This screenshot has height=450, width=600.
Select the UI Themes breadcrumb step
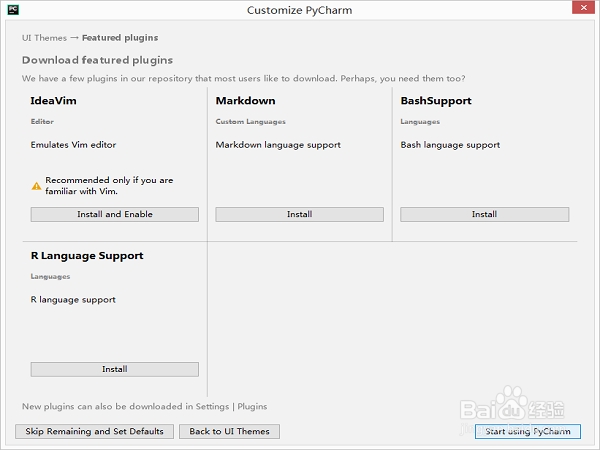coord(44,38)
